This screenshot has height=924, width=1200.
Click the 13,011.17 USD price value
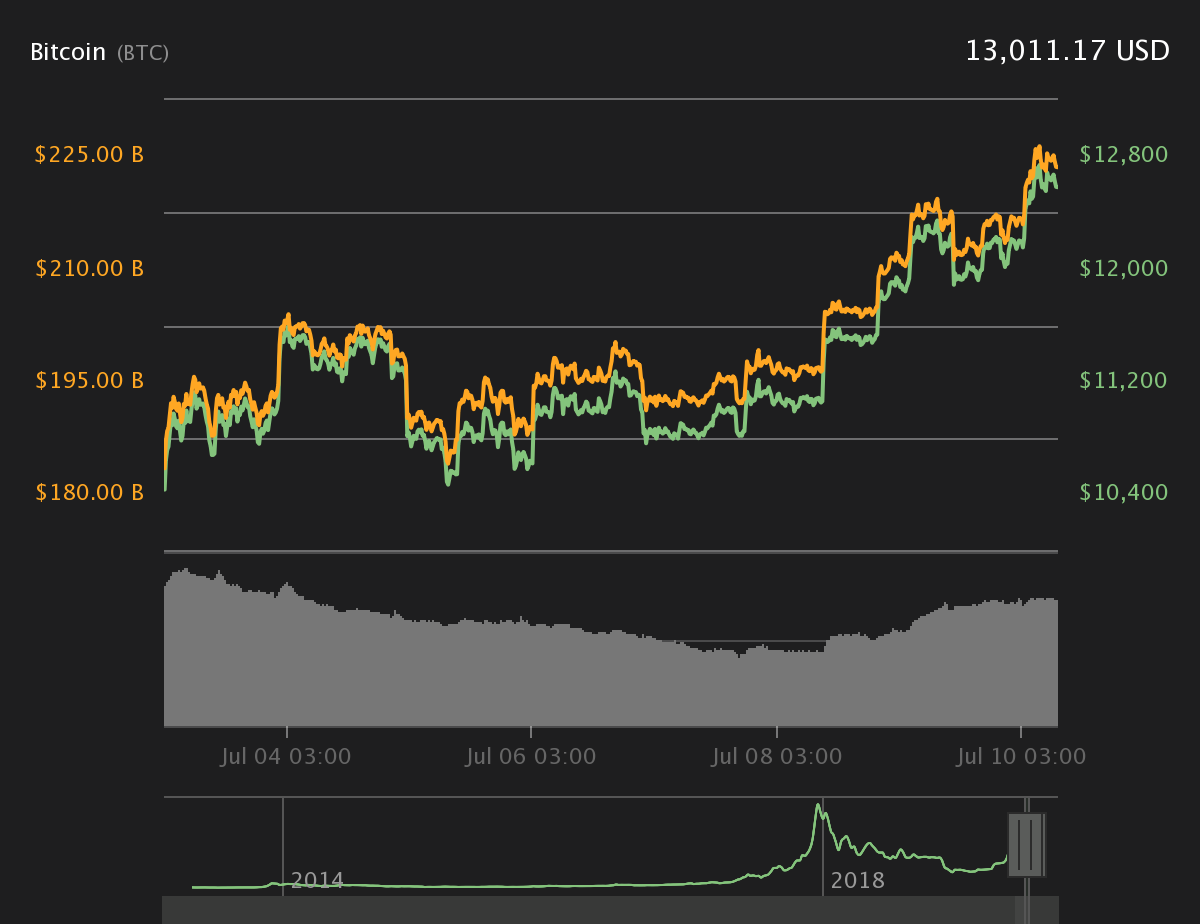tap(1067, 51)
